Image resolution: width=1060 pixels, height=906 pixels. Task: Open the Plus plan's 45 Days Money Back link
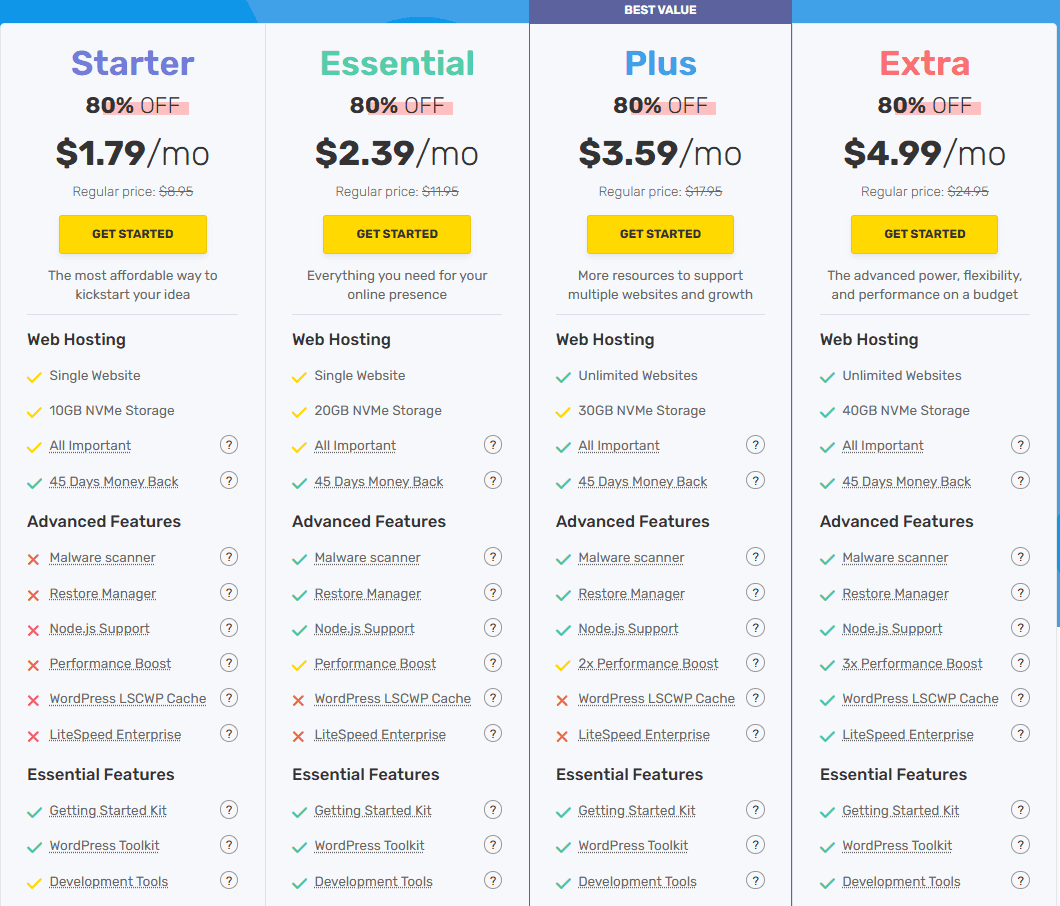[x=642, y=482]
